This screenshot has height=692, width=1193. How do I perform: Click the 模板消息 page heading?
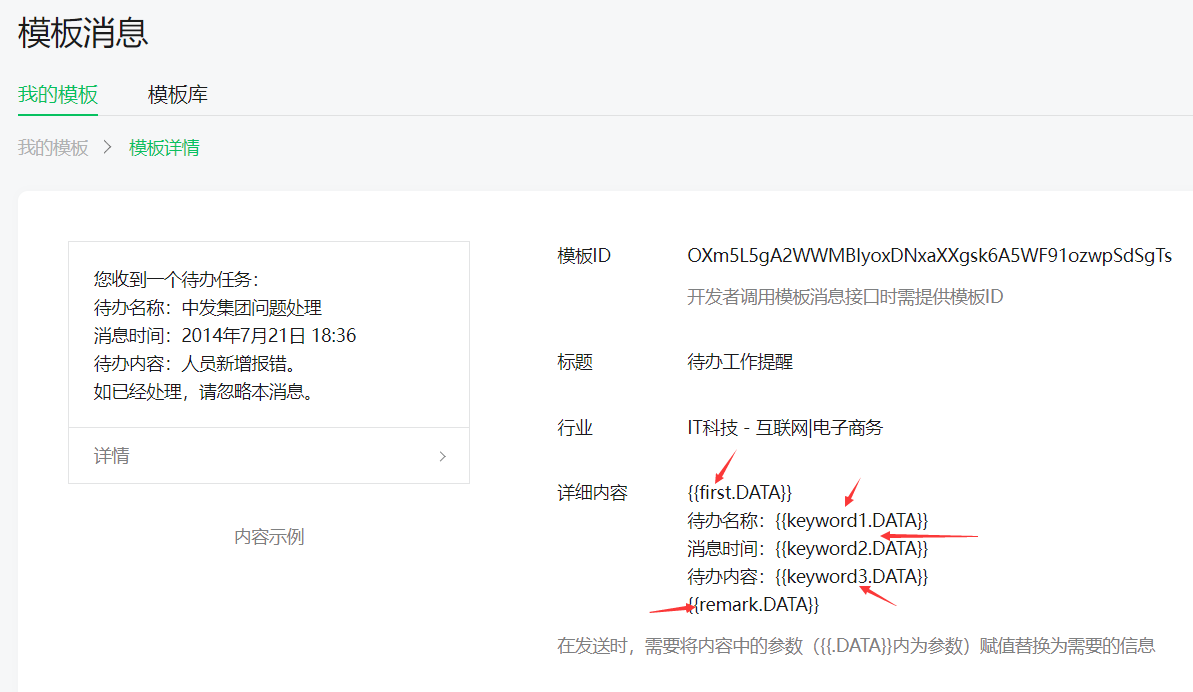pyautogui.click(x=83, y=33)
